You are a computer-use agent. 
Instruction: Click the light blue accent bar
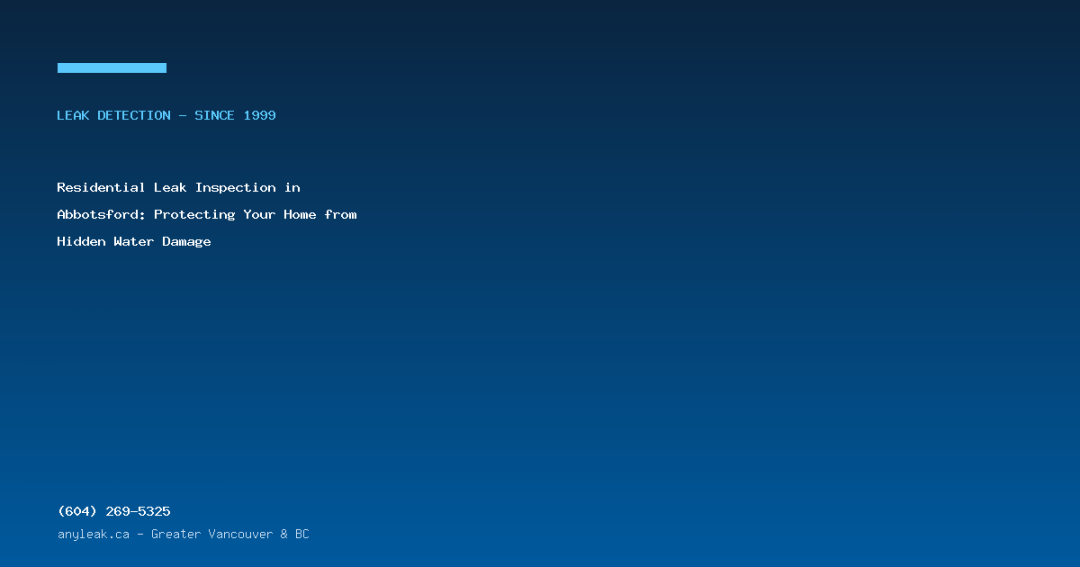[112, 68]
